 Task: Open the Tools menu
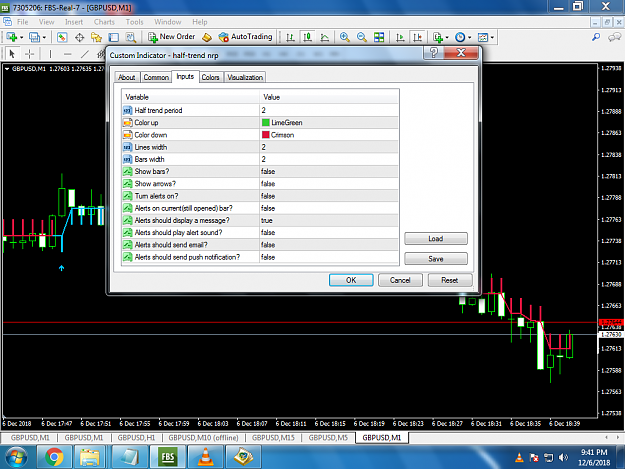[134, 22]
